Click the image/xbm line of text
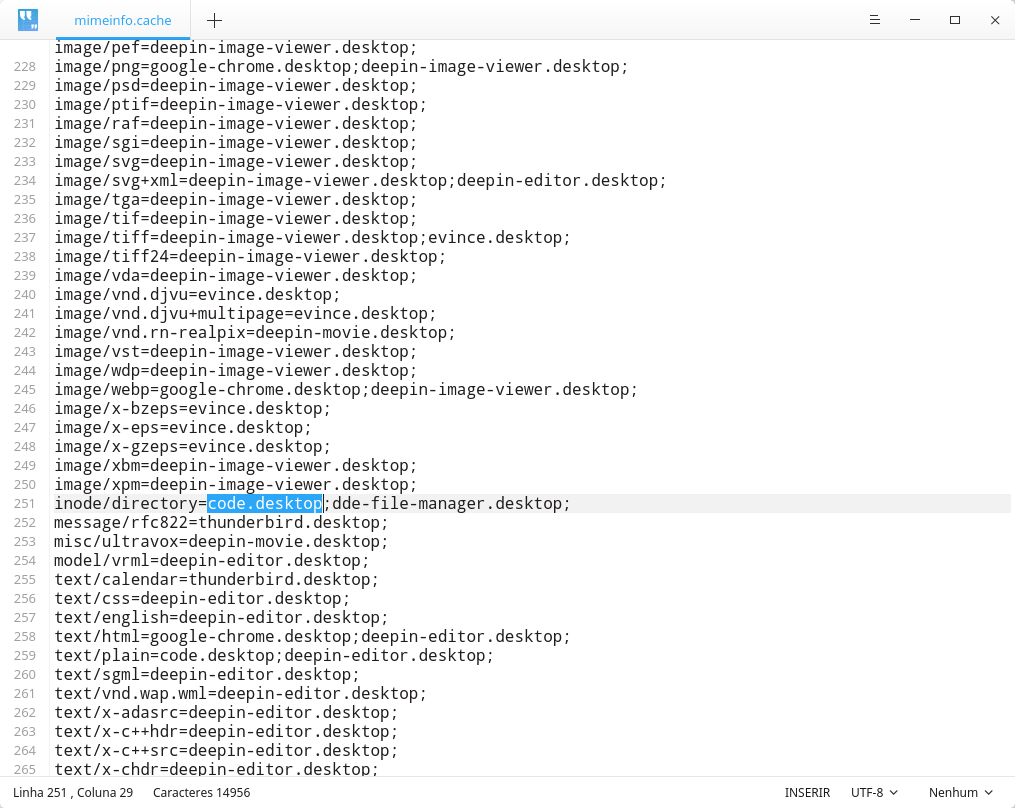This screenshot has width=1015, height=808. (236, 466)
